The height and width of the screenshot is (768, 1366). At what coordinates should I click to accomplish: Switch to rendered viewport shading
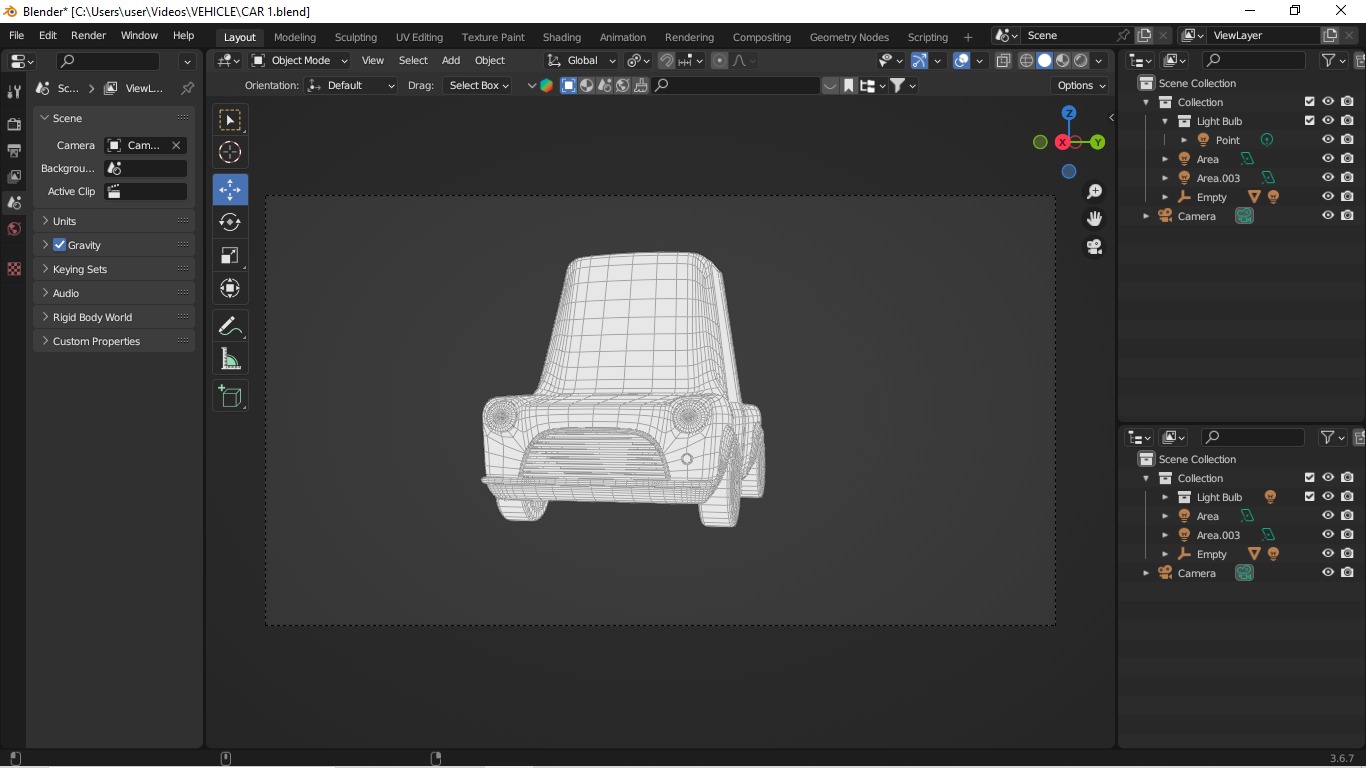[1080, 61]
